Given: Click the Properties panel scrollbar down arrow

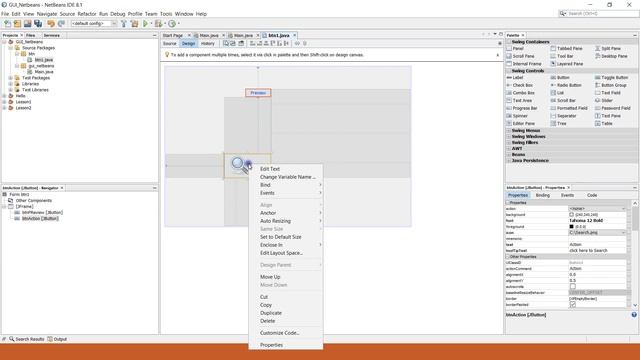Looking at the screenshot, I should [x=635, y=305].
